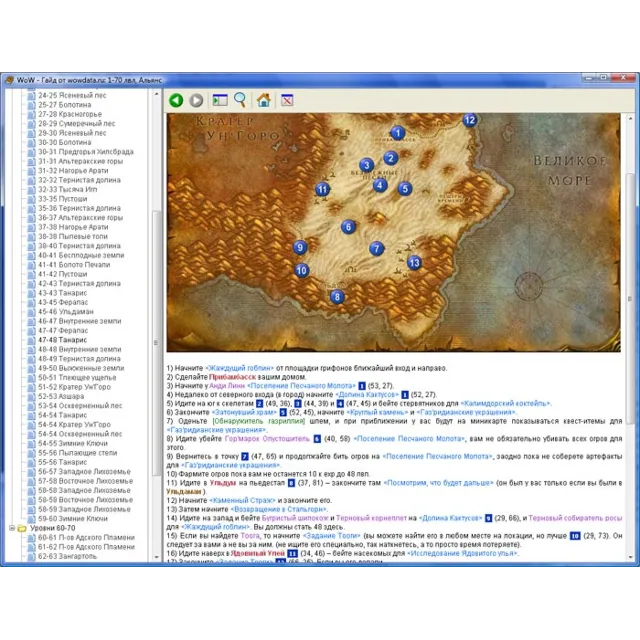Viewport: 640px width, 640px height.
Task: Open «Посмотрим, что будет дальше» link
Action: pyautogui.click(x=438, y=483)
